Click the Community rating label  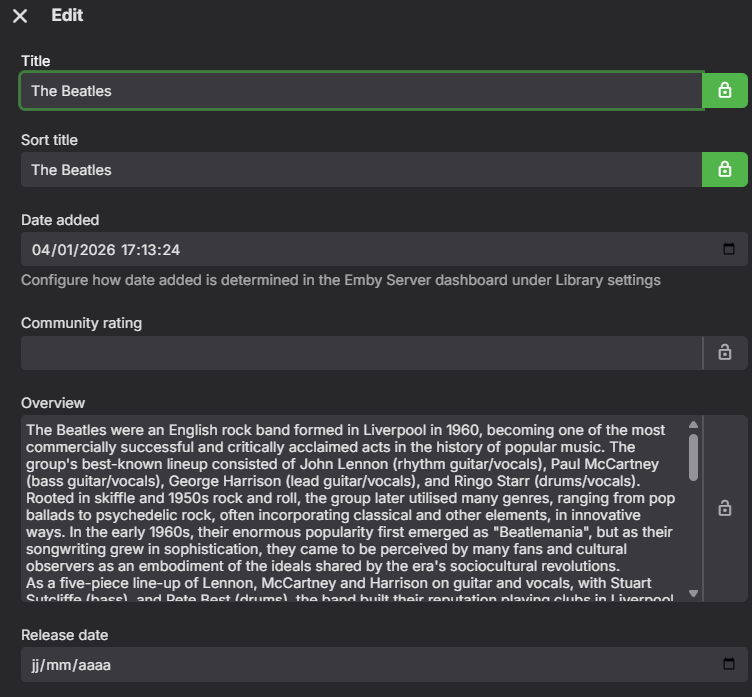tap(81, 323)
